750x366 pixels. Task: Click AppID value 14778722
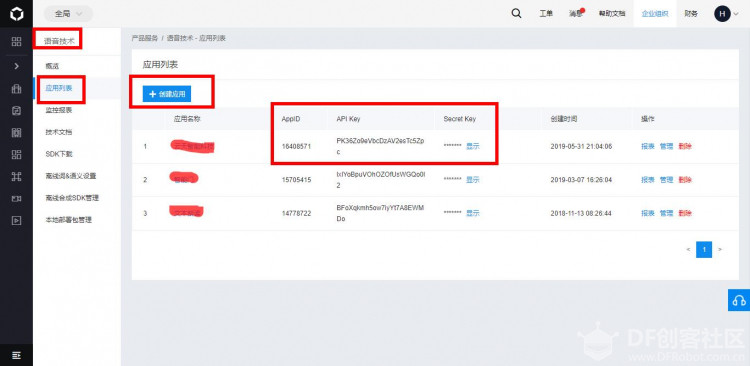296,213
